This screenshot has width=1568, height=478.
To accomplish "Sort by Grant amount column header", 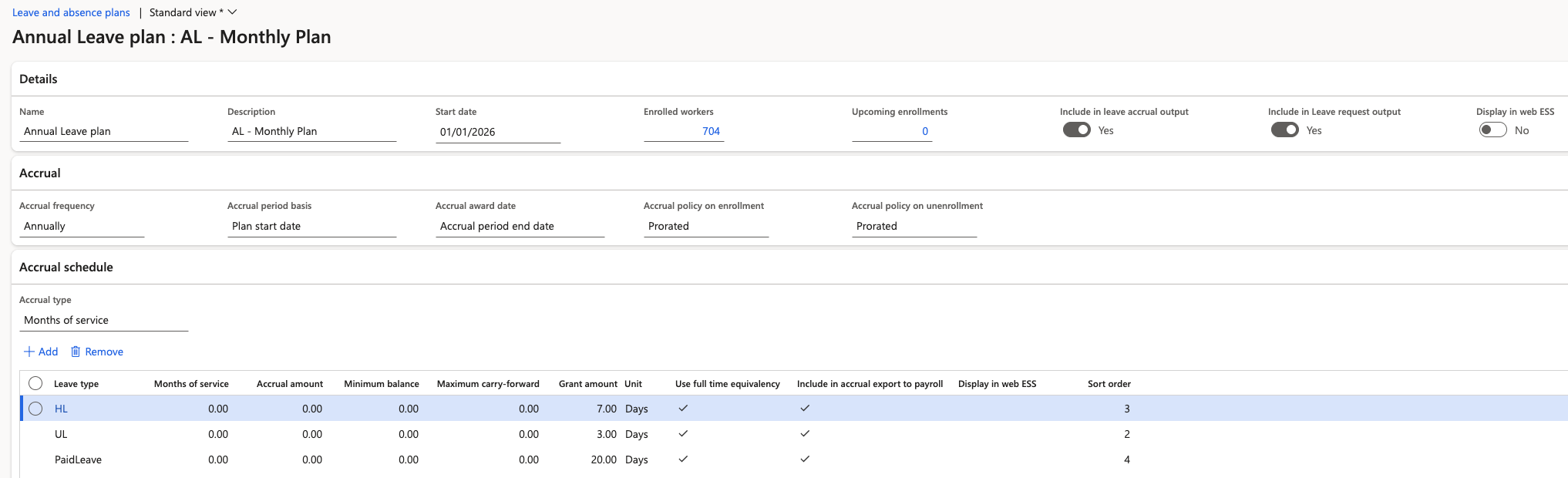I will tap(588, 384).
